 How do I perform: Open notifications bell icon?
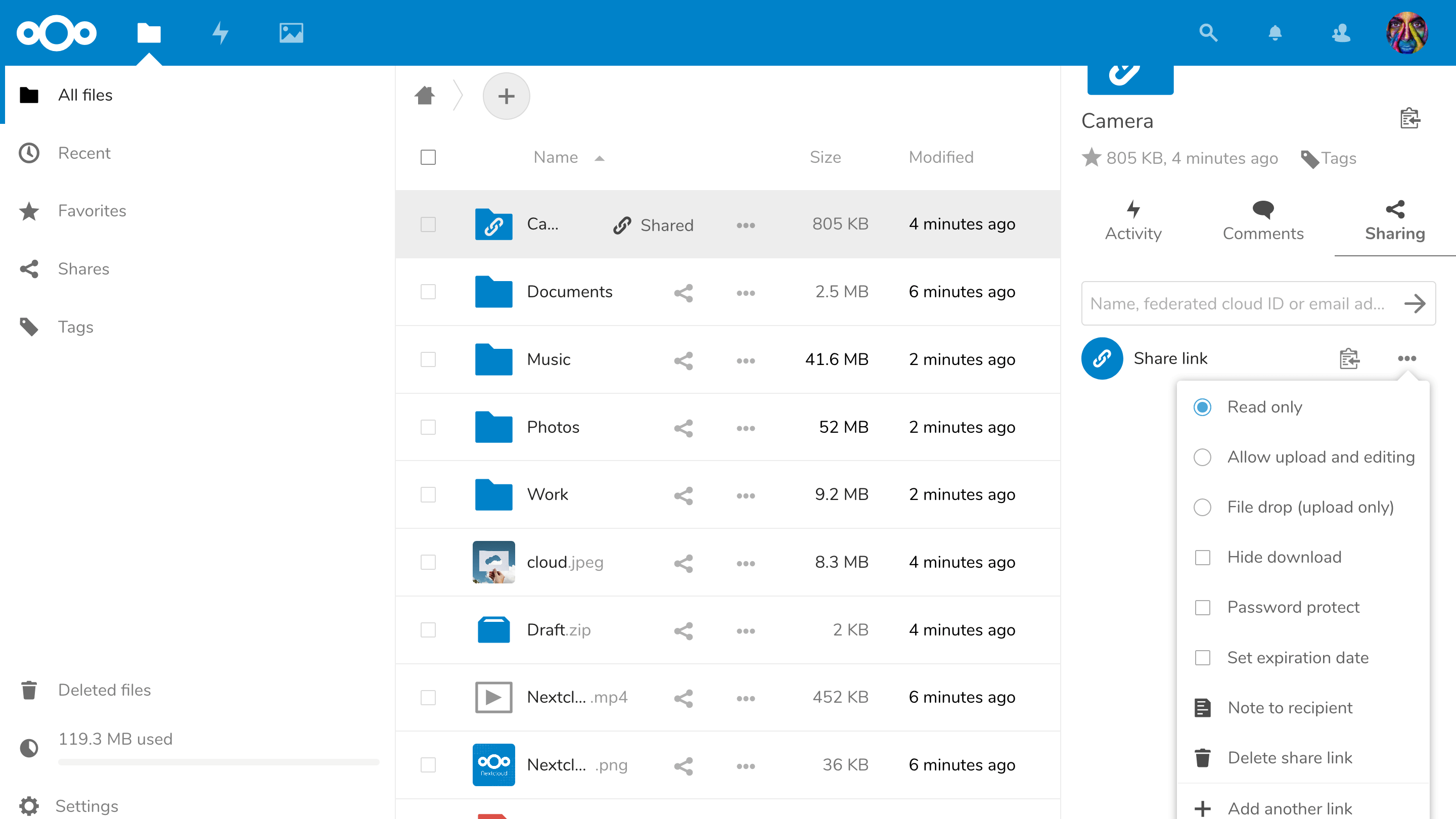pyautogui.click(x=1275, y=33)
